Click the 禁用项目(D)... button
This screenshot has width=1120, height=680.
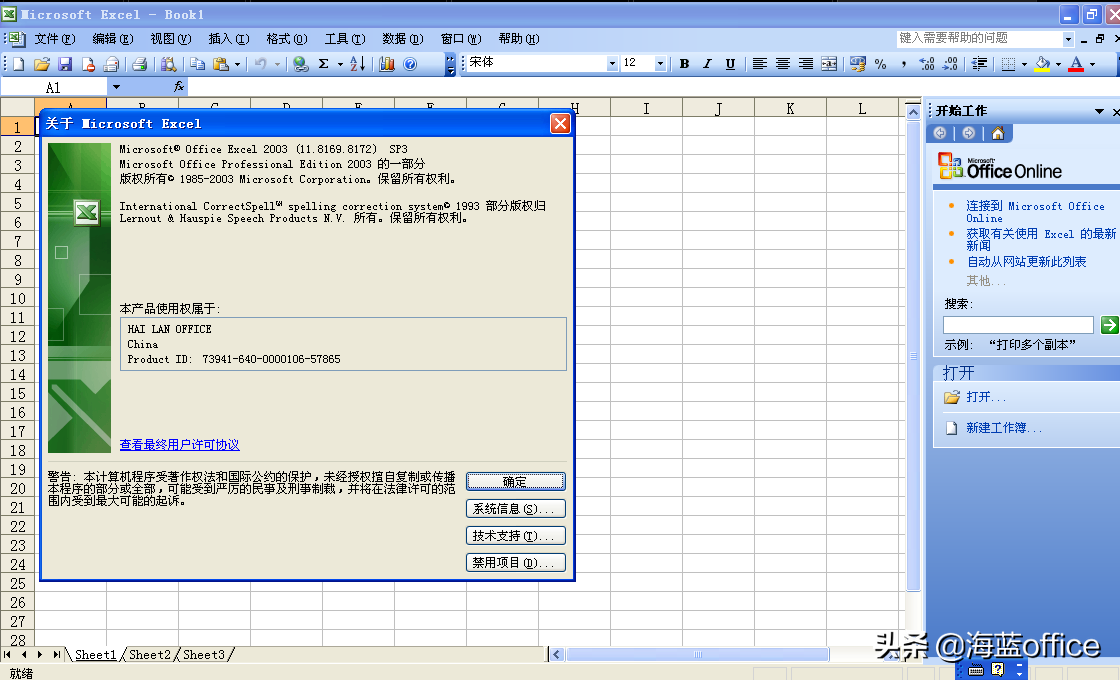pos(515,563)
